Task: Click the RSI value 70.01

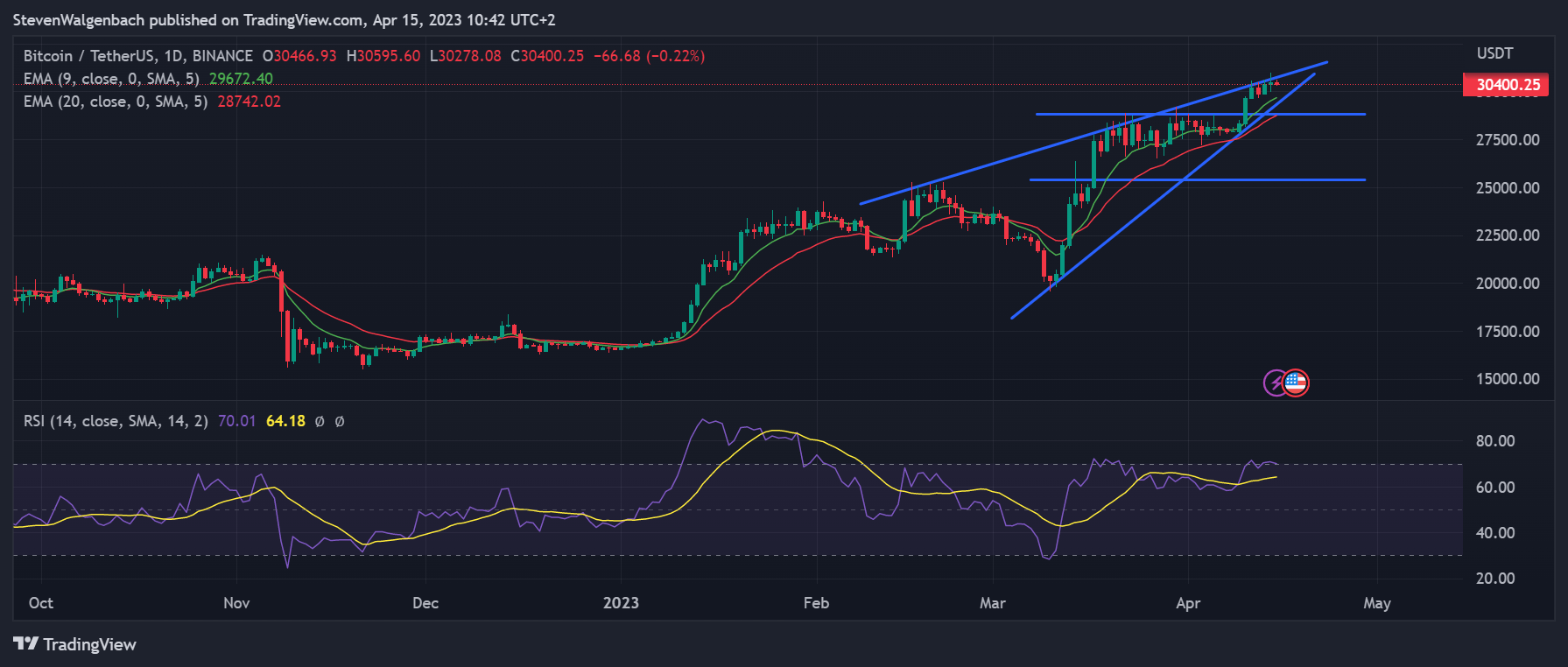Action: pyautogui.click(x=236, y=421)
